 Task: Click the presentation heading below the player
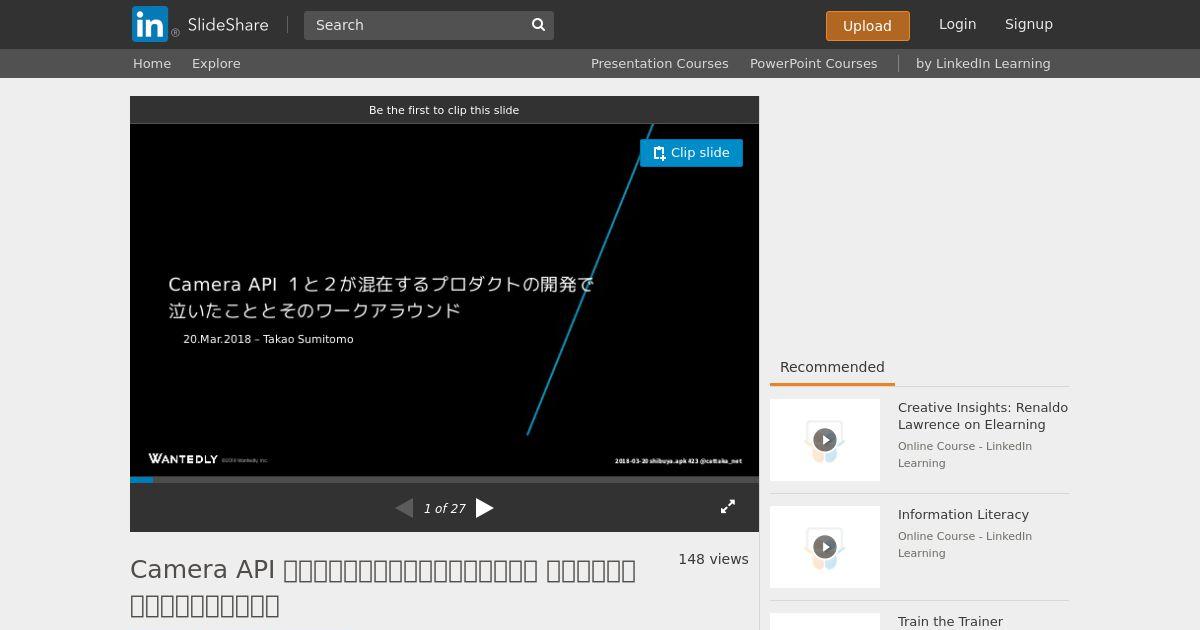tap(383, 587)
